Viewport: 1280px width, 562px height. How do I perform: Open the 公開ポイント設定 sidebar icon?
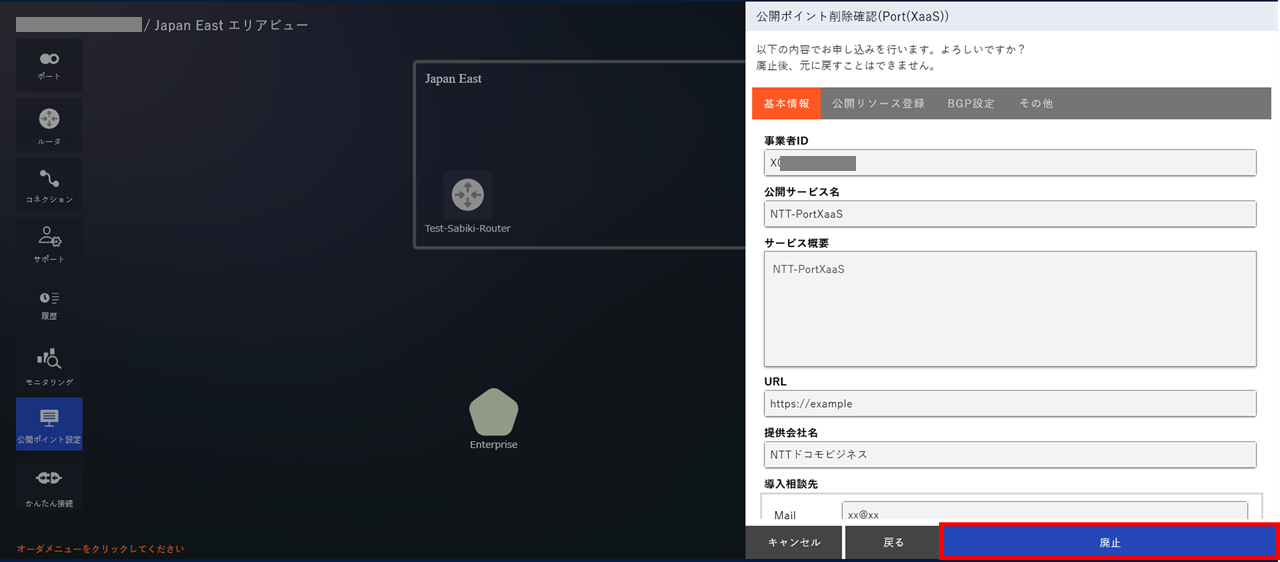click(x=49, y=424)
